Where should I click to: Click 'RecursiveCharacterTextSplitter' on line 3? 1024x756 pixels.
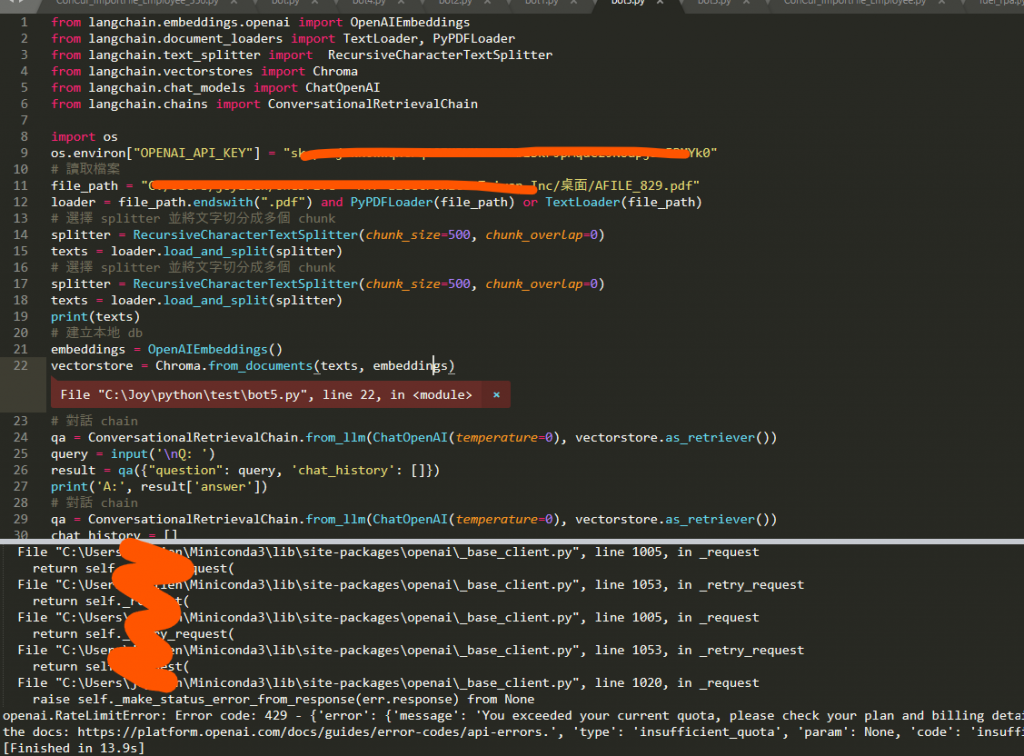pyautogui.click(x=440, y=55)
